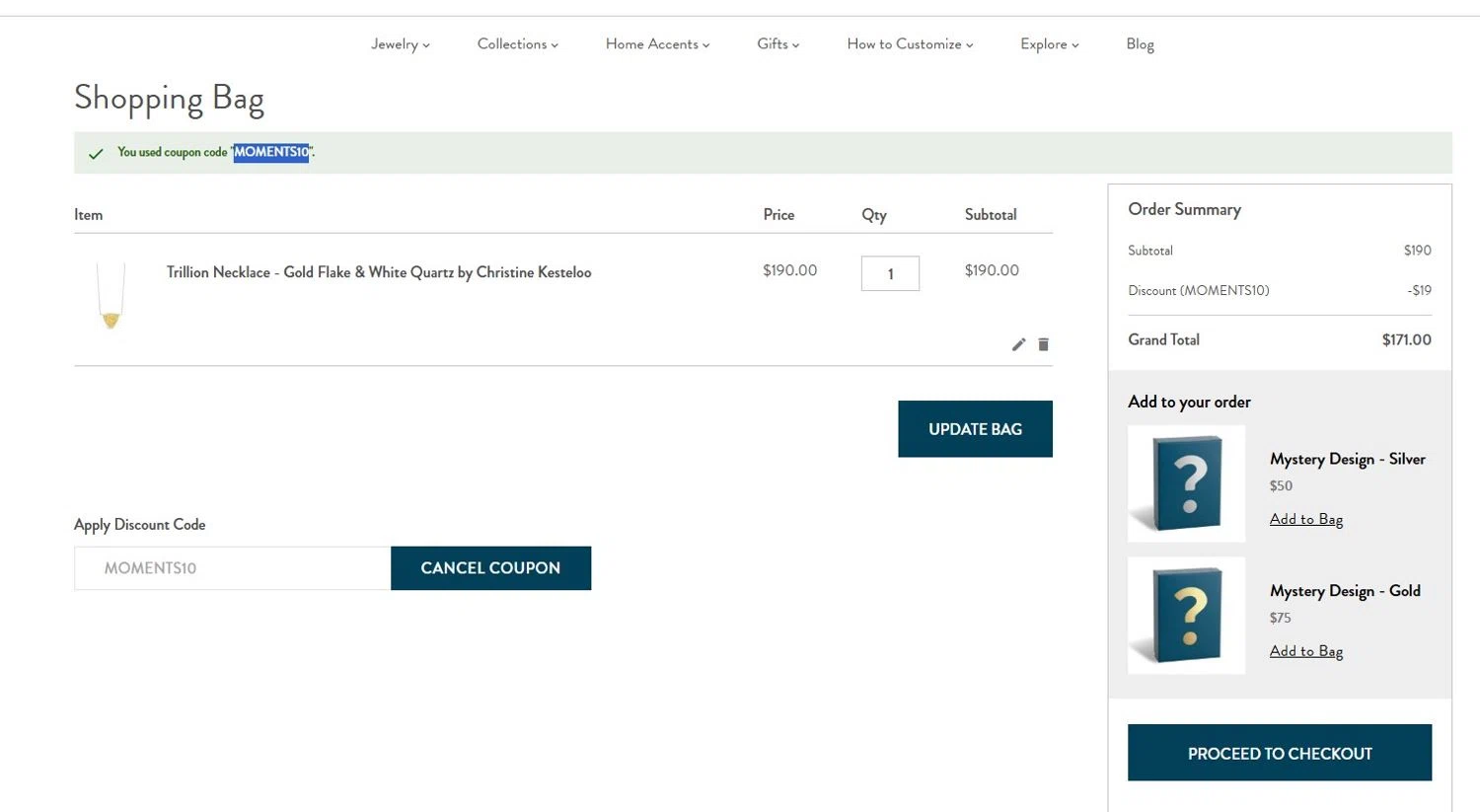The height and width of the screenshot is (812, 1480).
Task: Expand the Explore menu
Action: (x=1050, y=44)
